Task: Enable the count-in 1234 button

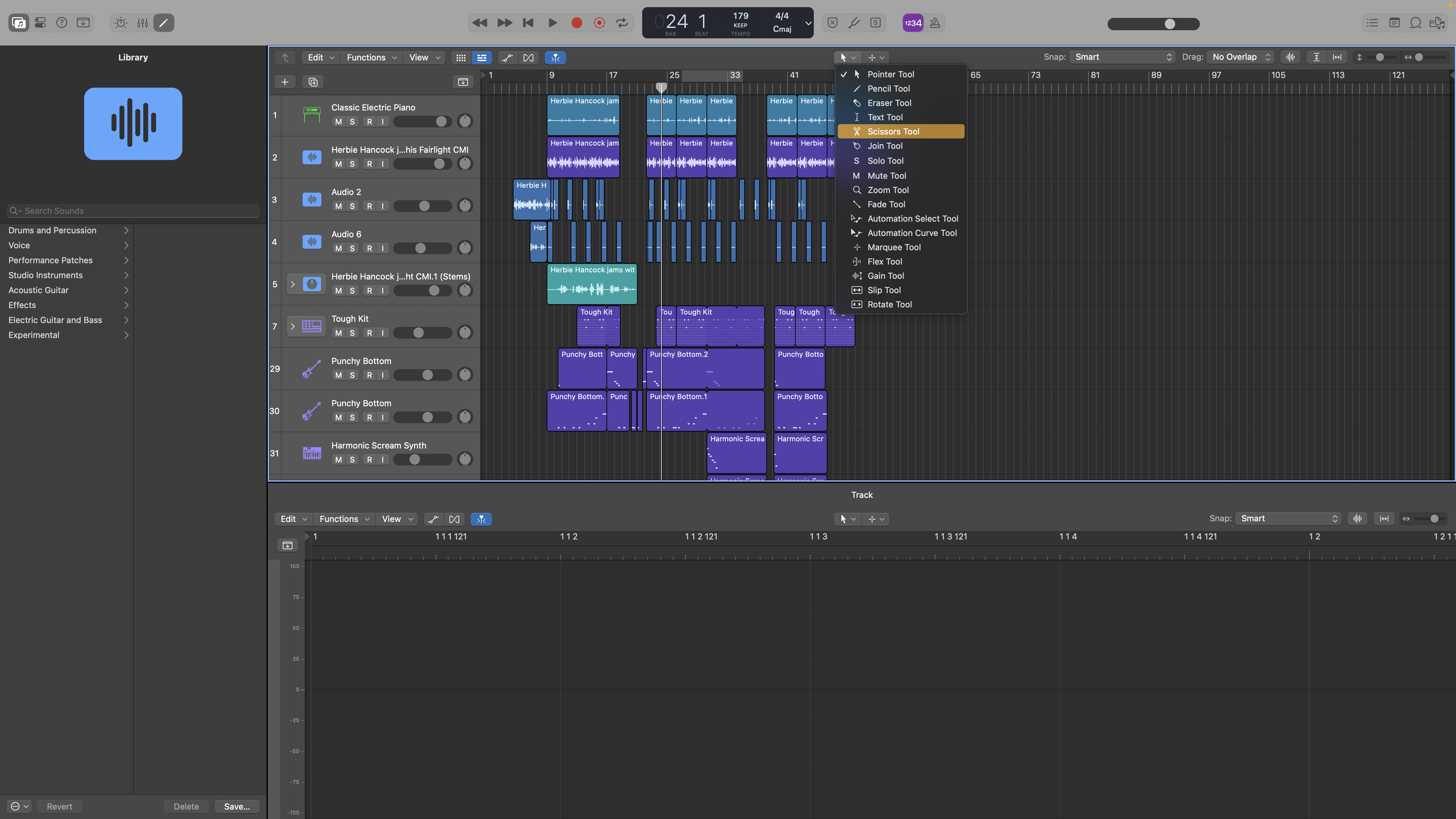Action: pyautogui.click(x=913, y=23)
